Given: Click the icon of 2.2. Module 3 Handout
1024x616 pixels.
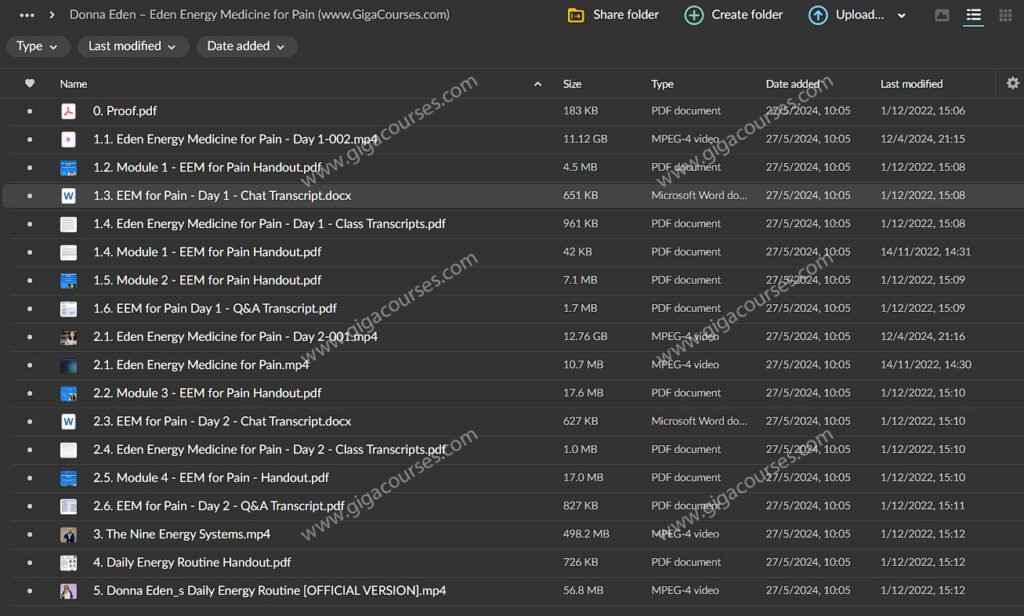Looking at the screenshot, I should (68, 393).
